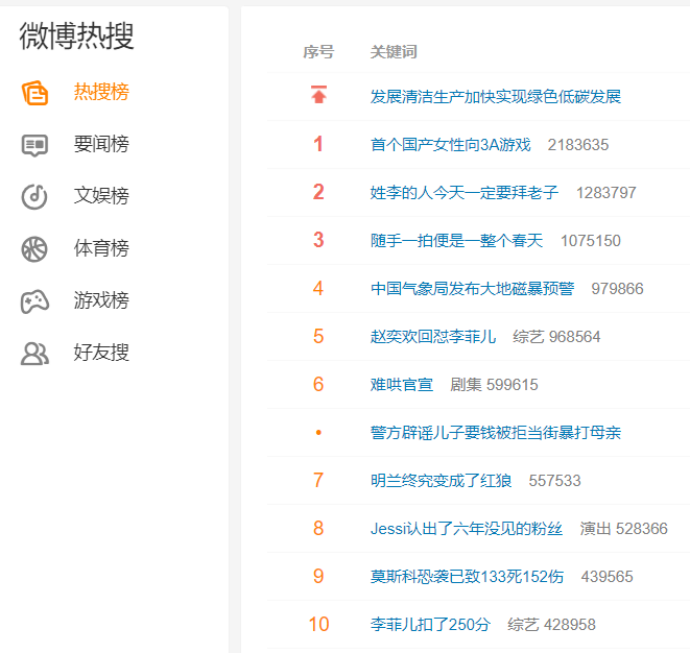Click the heat count 439565
This screenshot has height=653, width=690.
pos(607,576)
